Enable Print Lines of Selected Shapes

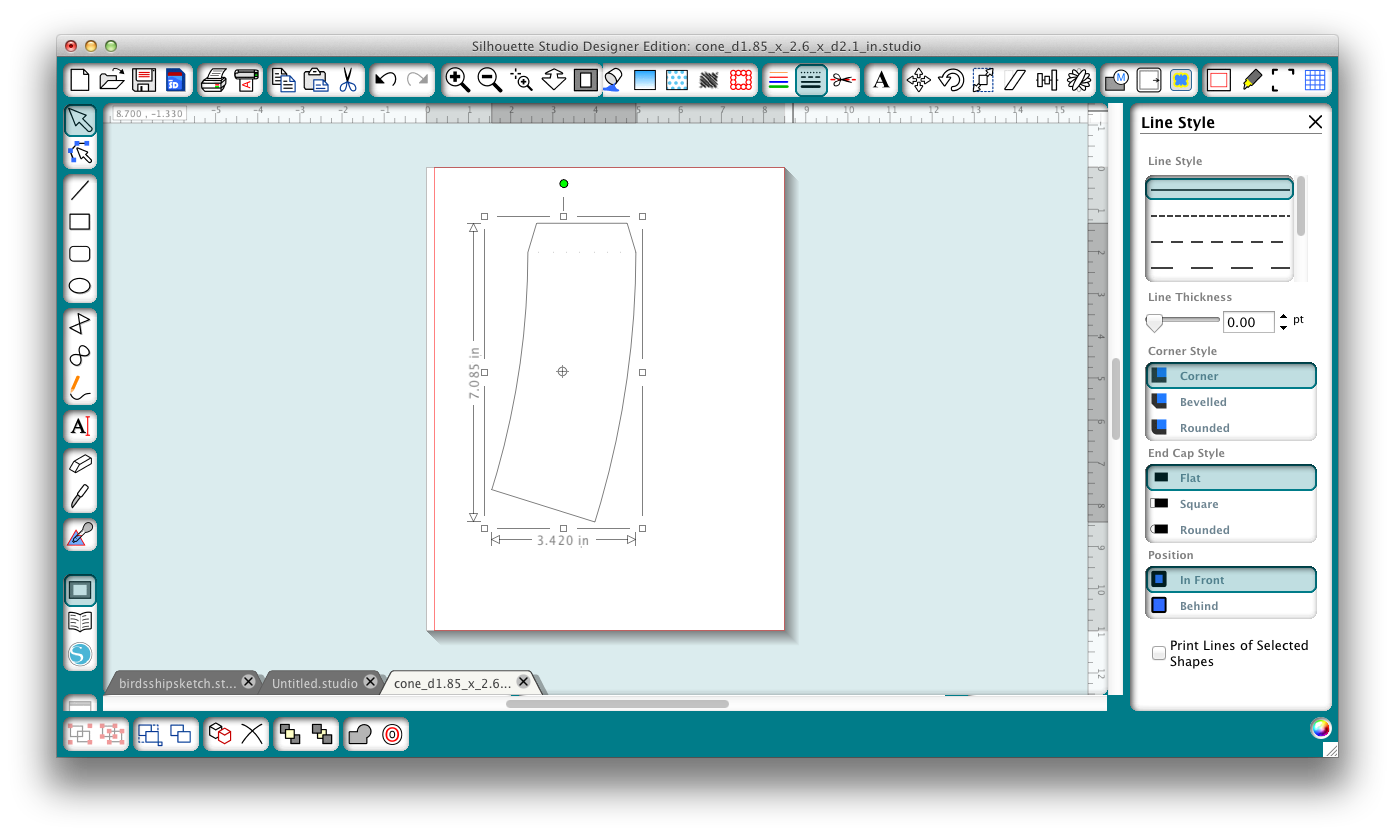[x=1158, y=652]
